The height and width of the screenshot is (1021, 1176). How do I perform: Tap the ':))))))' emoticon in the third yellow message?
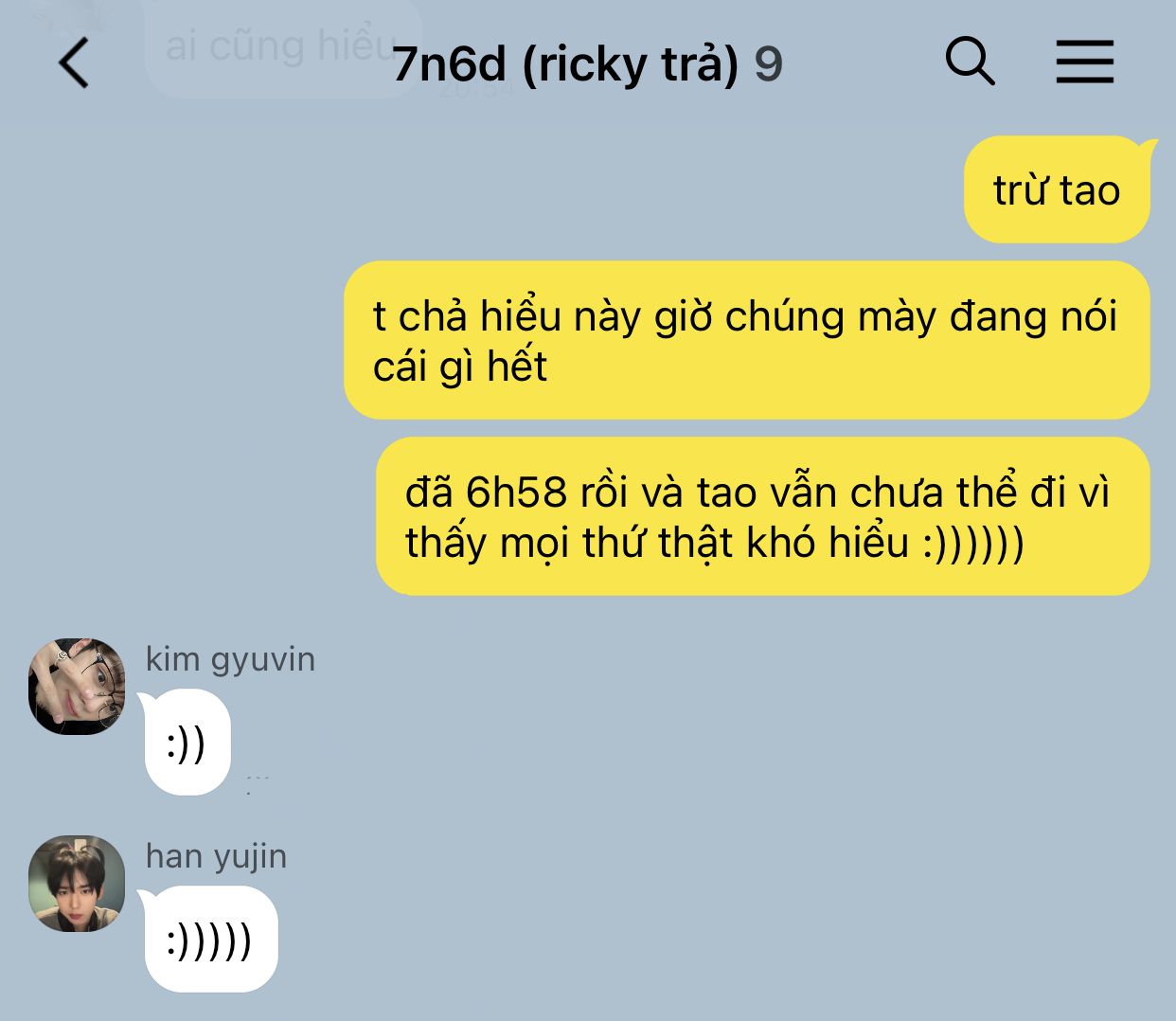click(973, 543)
